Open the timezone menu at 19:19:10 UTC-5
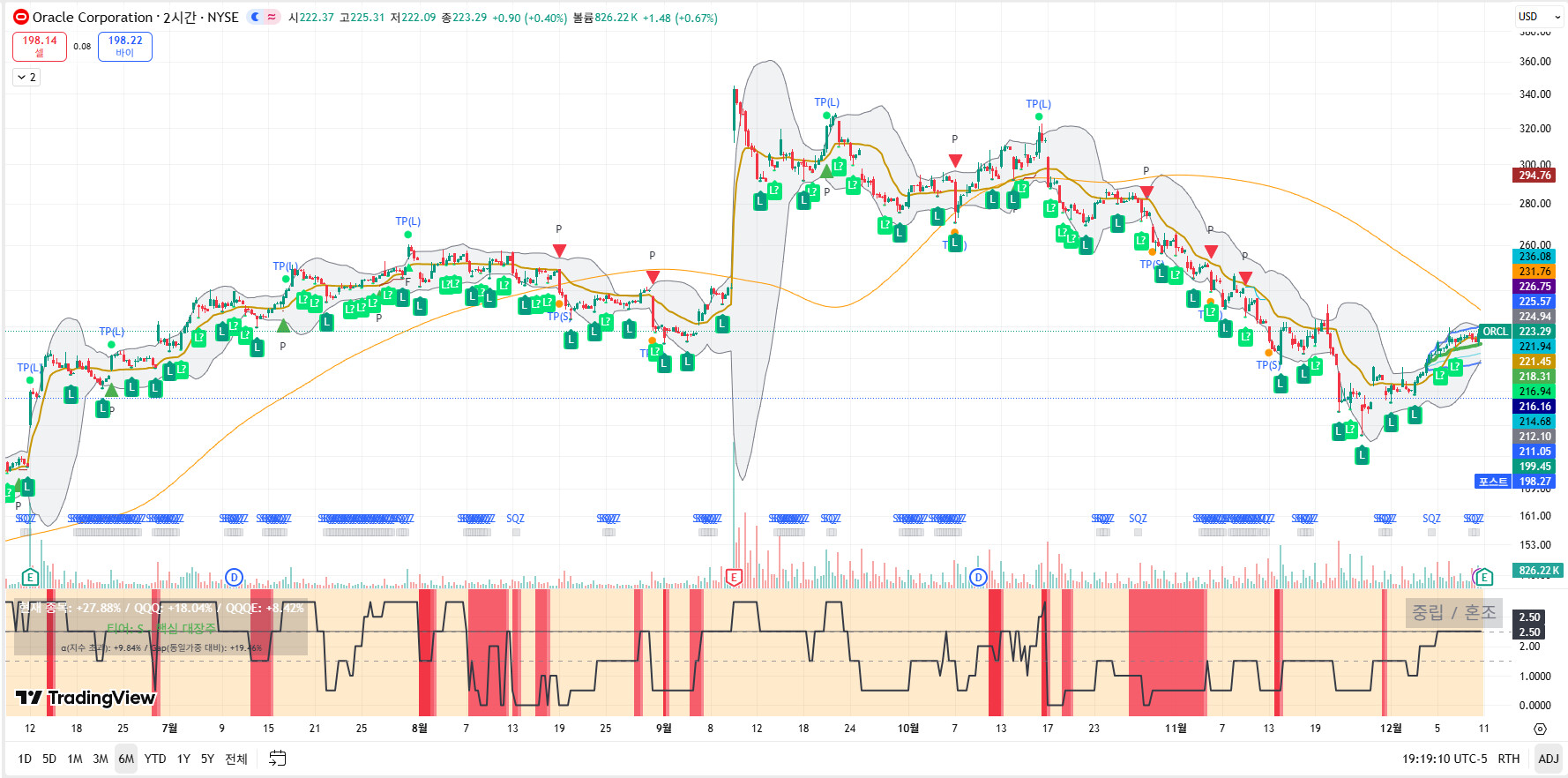 [1445, 759]
